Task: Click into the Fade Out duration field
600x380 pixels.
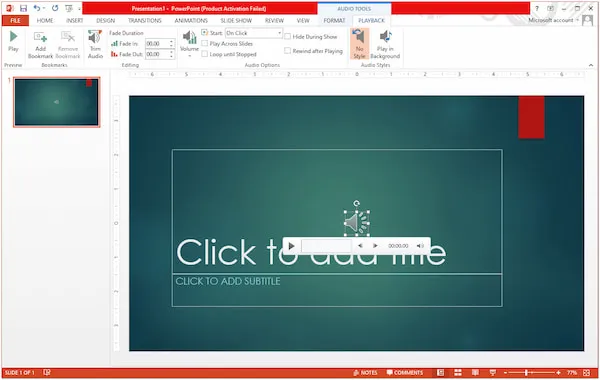Action: coord(157,54)
